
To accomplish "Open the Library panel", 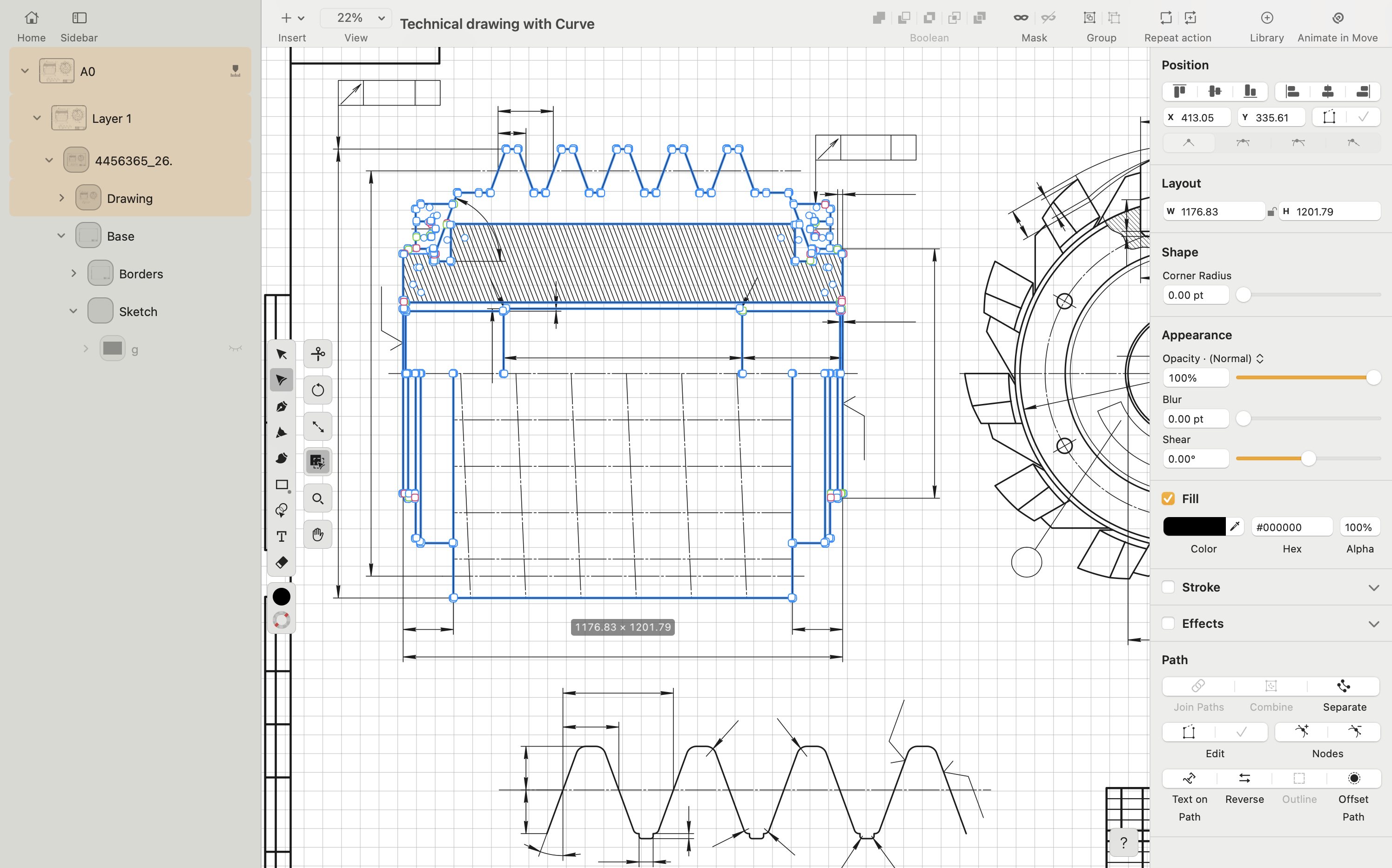I will 1266,18.
